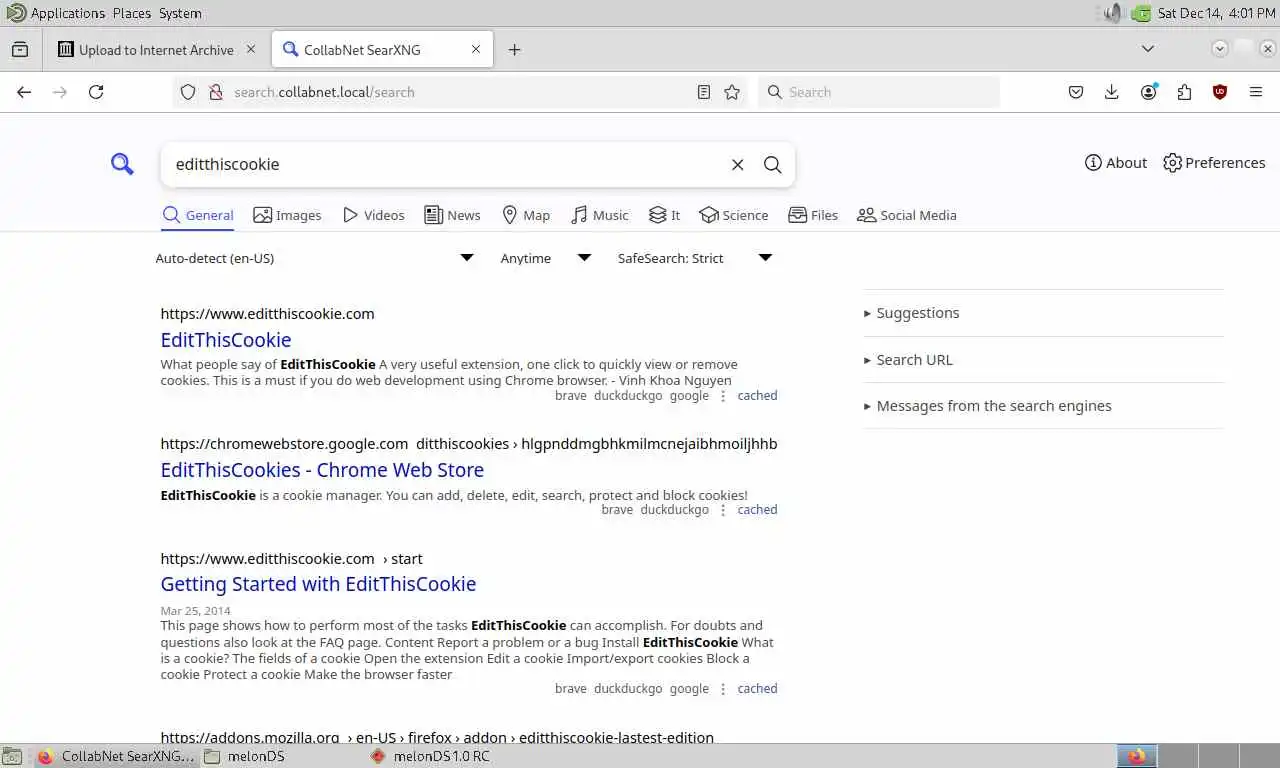Open the Applications menu
Viewport: 1280px width, 768px height.
click(67, 13)
